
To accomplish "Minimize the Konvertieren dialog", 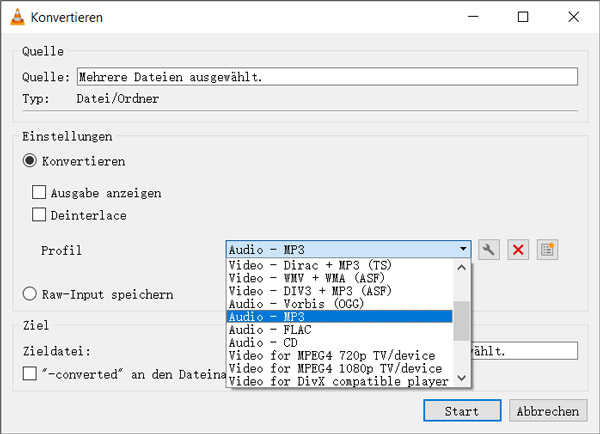I will coord(473,17).
